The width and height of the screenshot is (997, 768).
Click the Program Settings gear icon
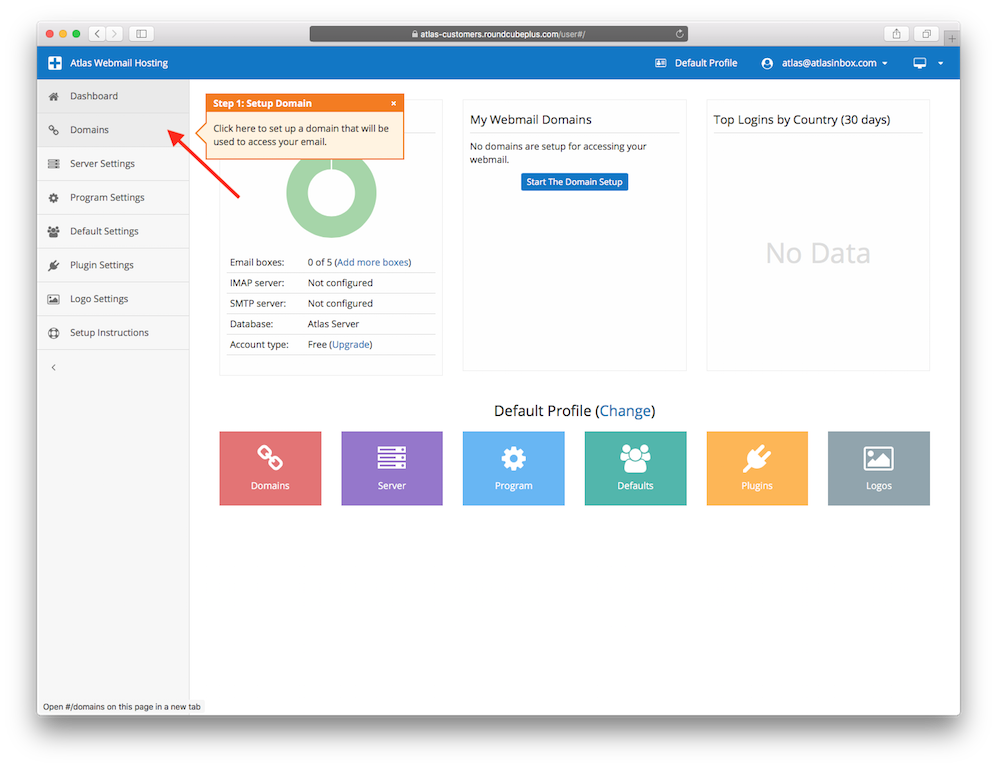pos(53,198)
